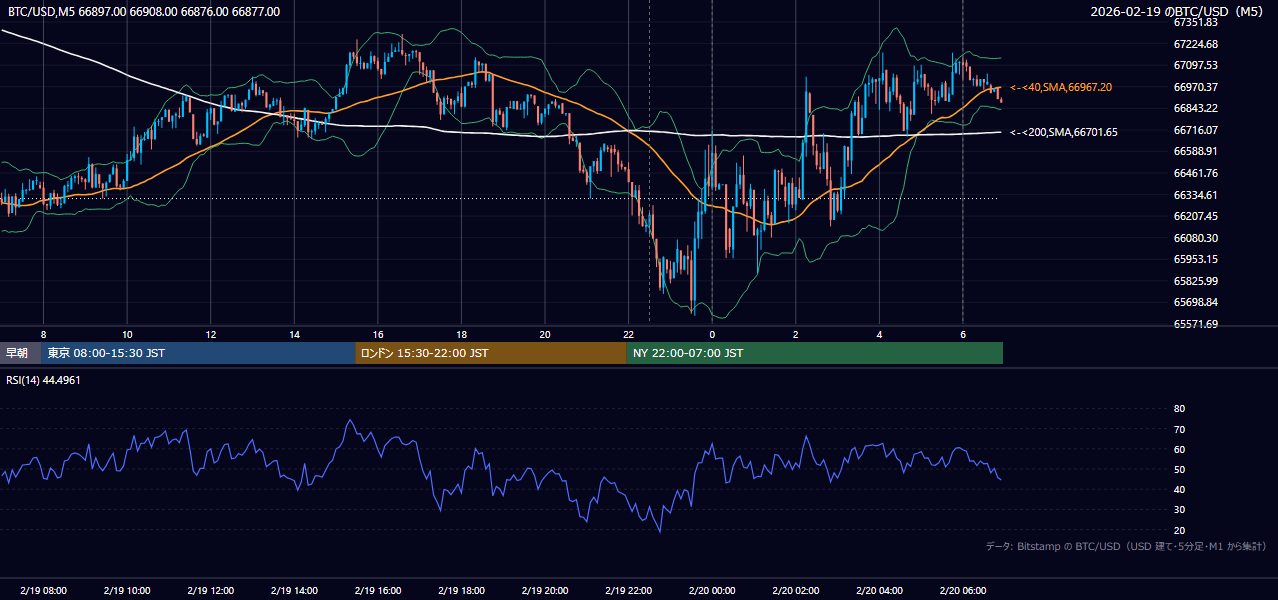
Task: Click price axis value 67351.83
Action: click(x=1195, y=22)
